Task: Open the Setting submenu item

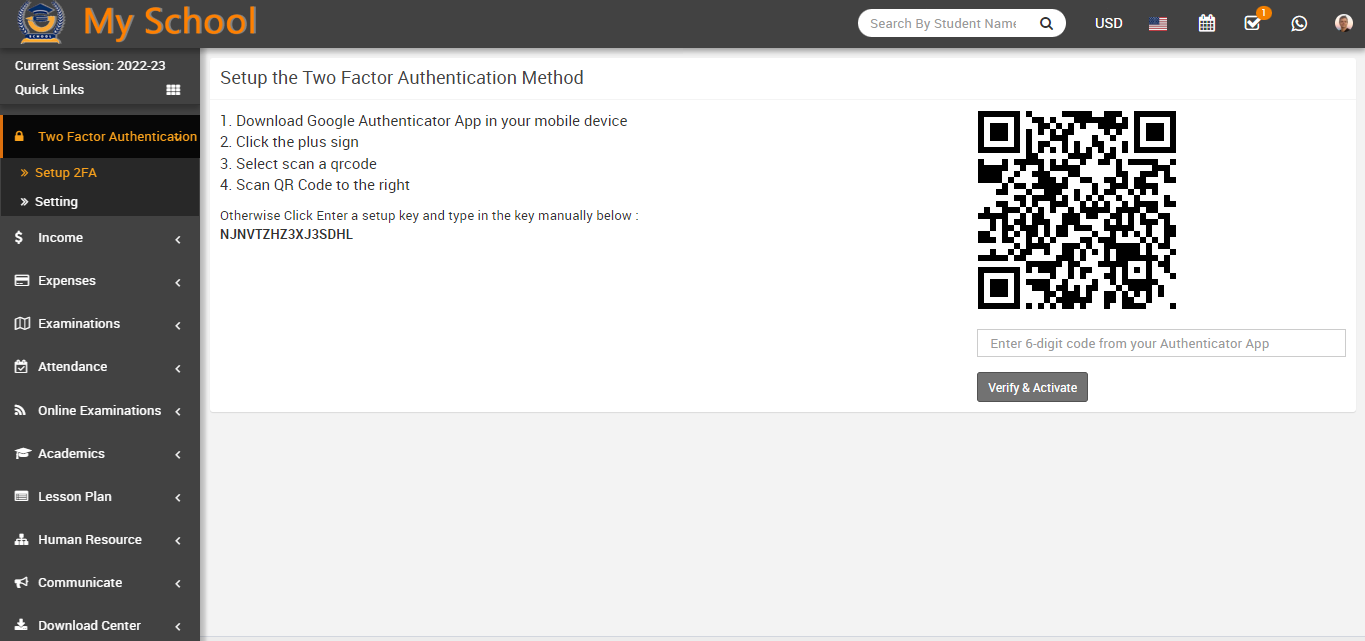Action: 57,202
